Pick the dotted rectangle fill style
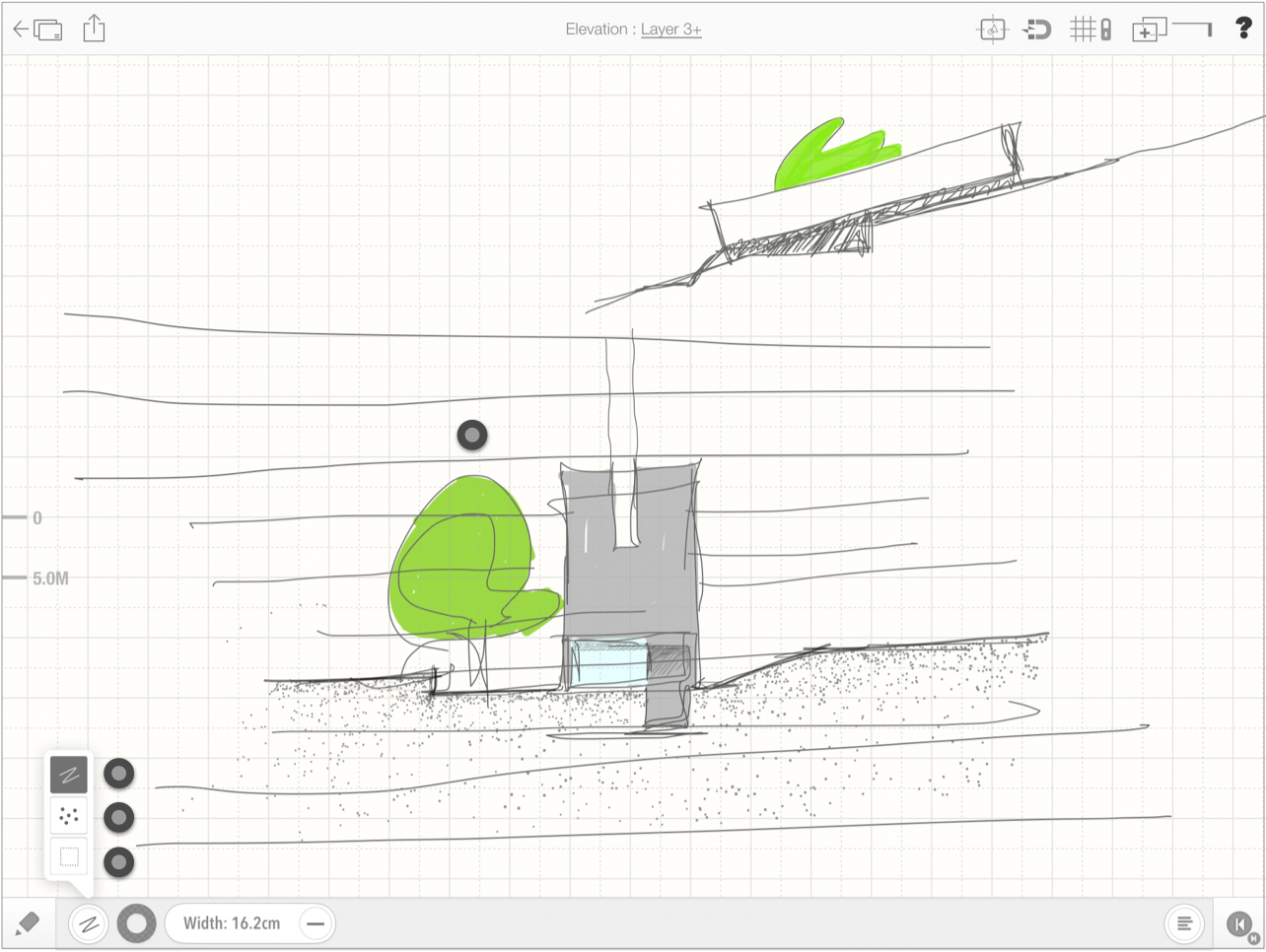The image size is (1266, 952). (69, 858)
